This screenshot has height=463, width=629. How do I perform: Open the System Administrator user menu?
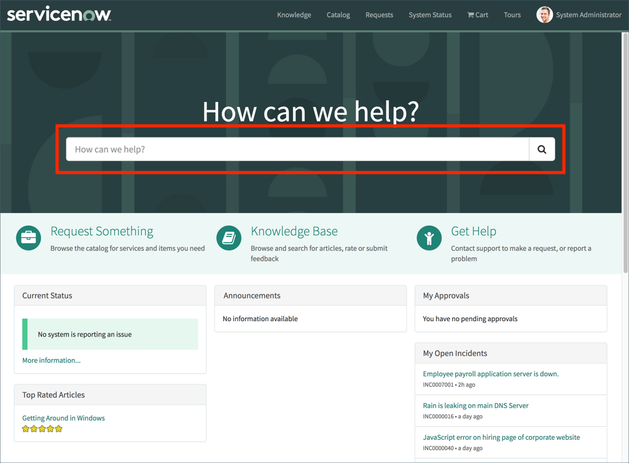click(588, 15)
